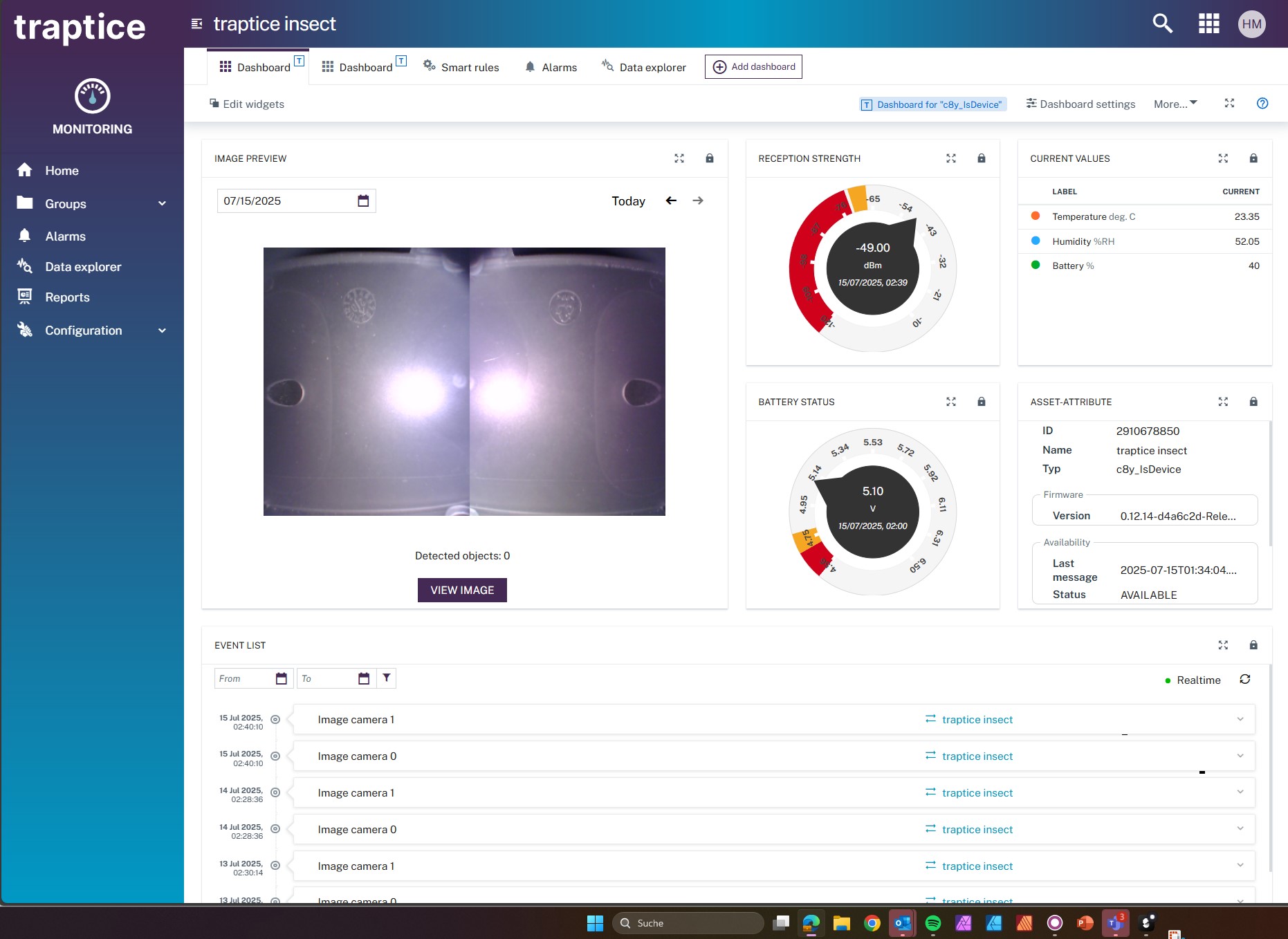Screen dimensions: 1288x939
Task: Open the search magnifier in header
Action: tap(1162, 24)
